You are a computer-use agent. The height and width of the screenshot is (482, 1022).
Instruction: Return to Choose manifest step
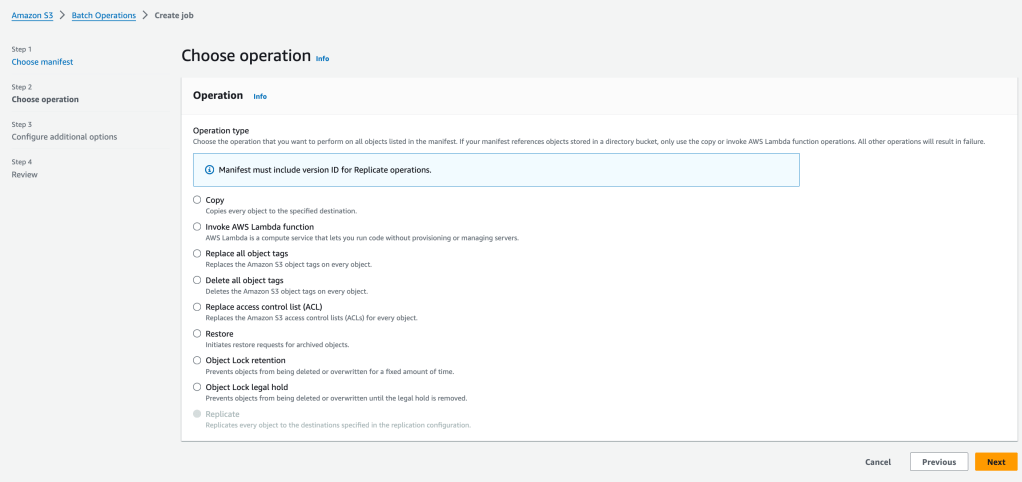click(x=42, y=62)
